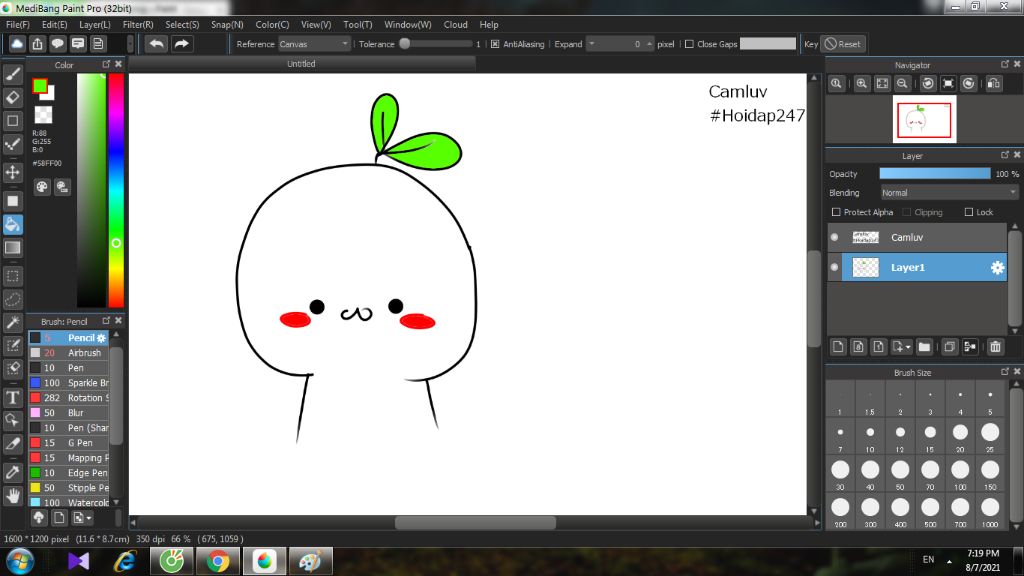Select the Text tool
The height and width of the screenshot is (576, 1024).
[12, 398]
